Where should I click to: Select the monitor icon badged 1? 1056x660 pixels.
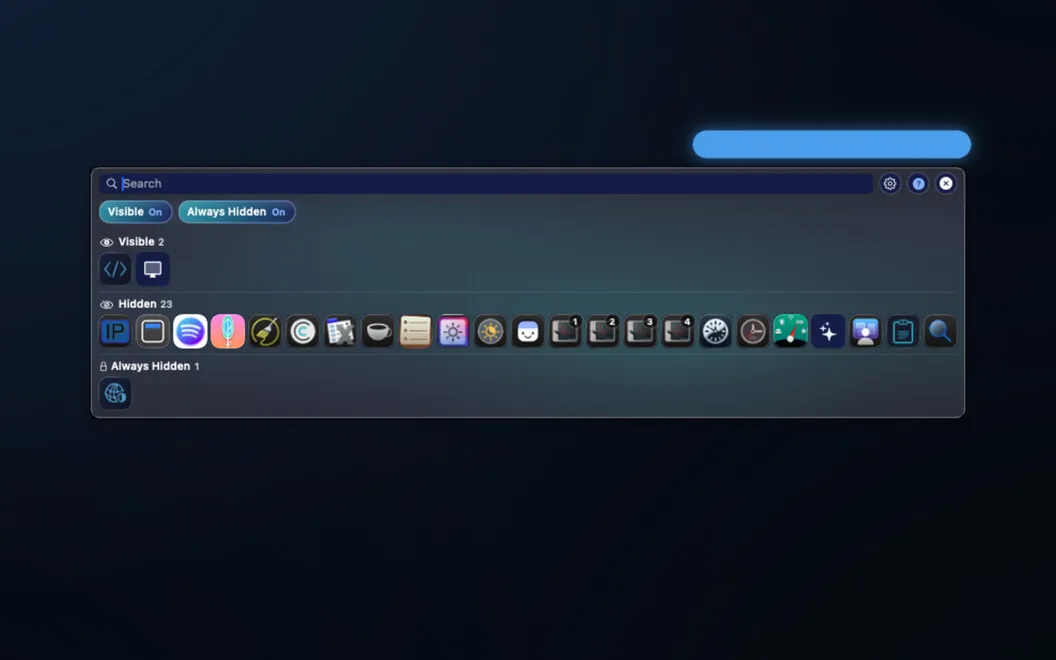click(565, 331)
